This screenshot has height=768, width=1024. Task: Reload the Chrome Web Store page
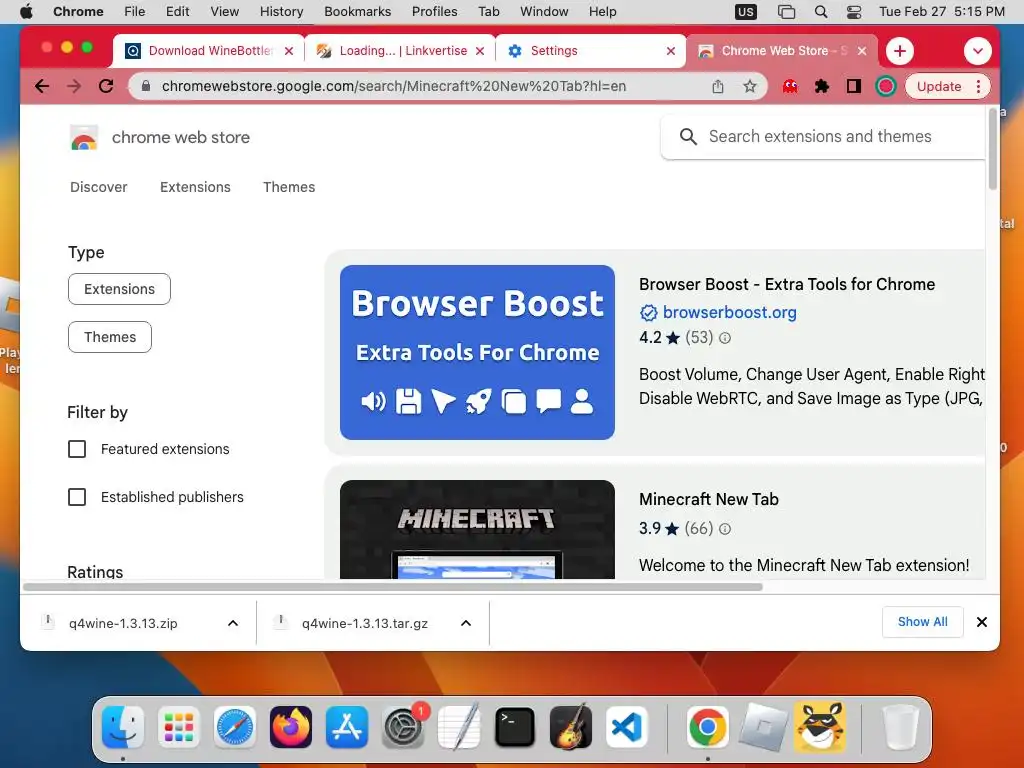(106, 86)
